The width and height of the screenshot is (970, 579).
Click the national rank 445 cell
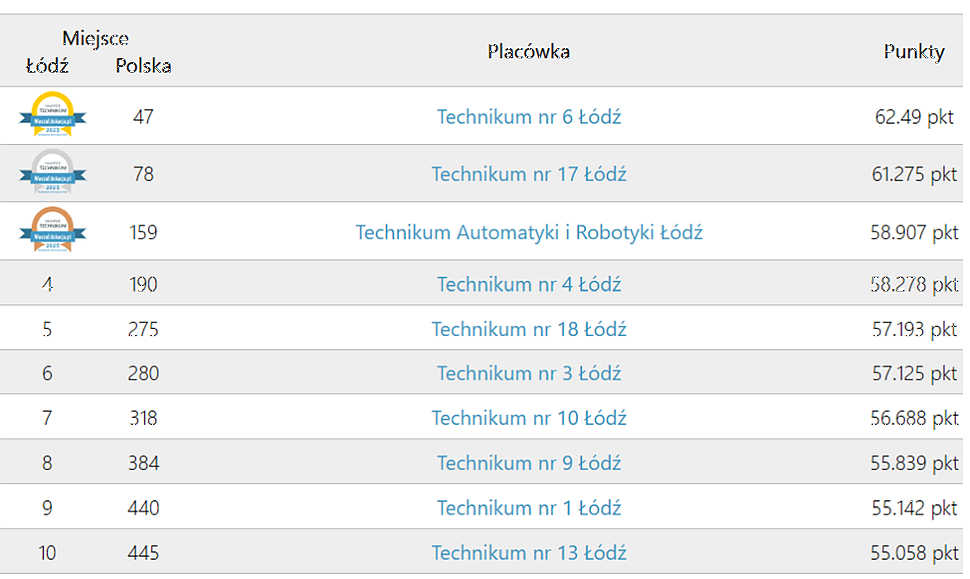coord(143,552)
